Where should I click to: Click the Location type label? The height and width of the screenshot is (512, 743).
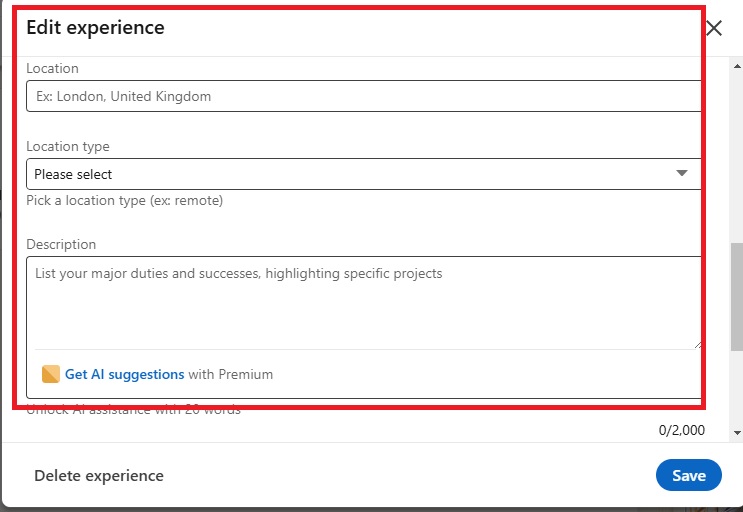point(68,146)
